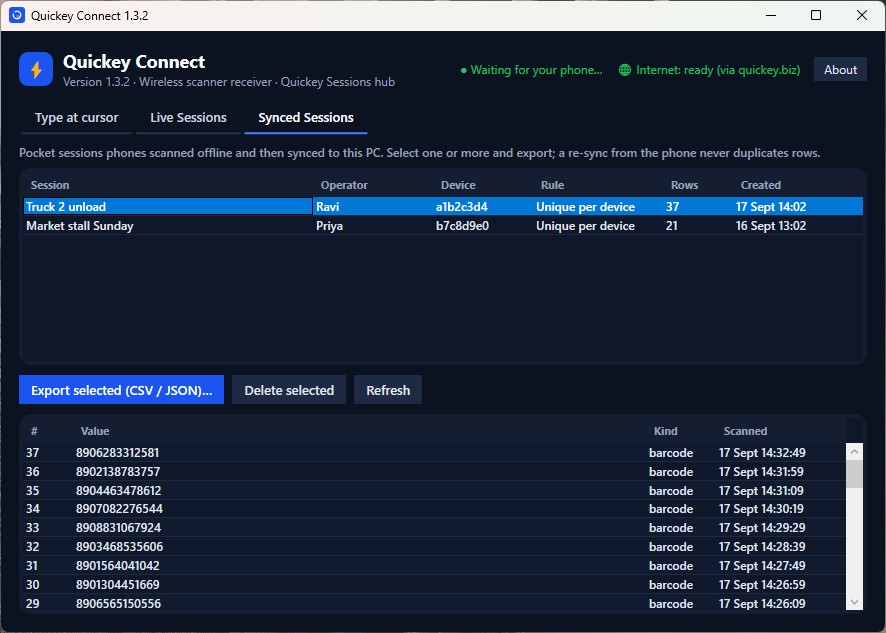Click the scrollbar up arrow in scan list
This screenshot has height=633, width=886.
click(854, 451)
